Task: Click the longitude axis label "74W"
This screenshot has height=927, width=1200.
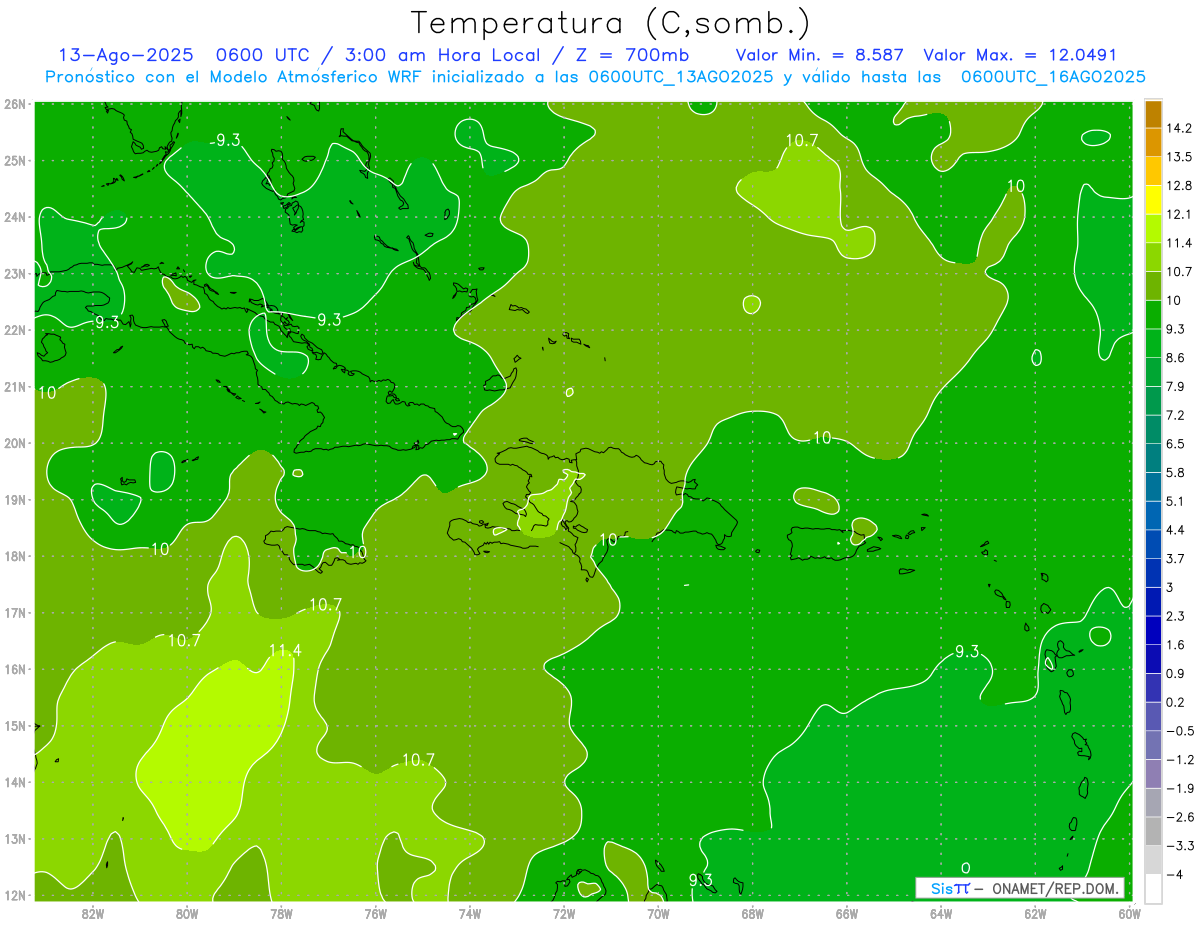Action: tap(470, 913)
